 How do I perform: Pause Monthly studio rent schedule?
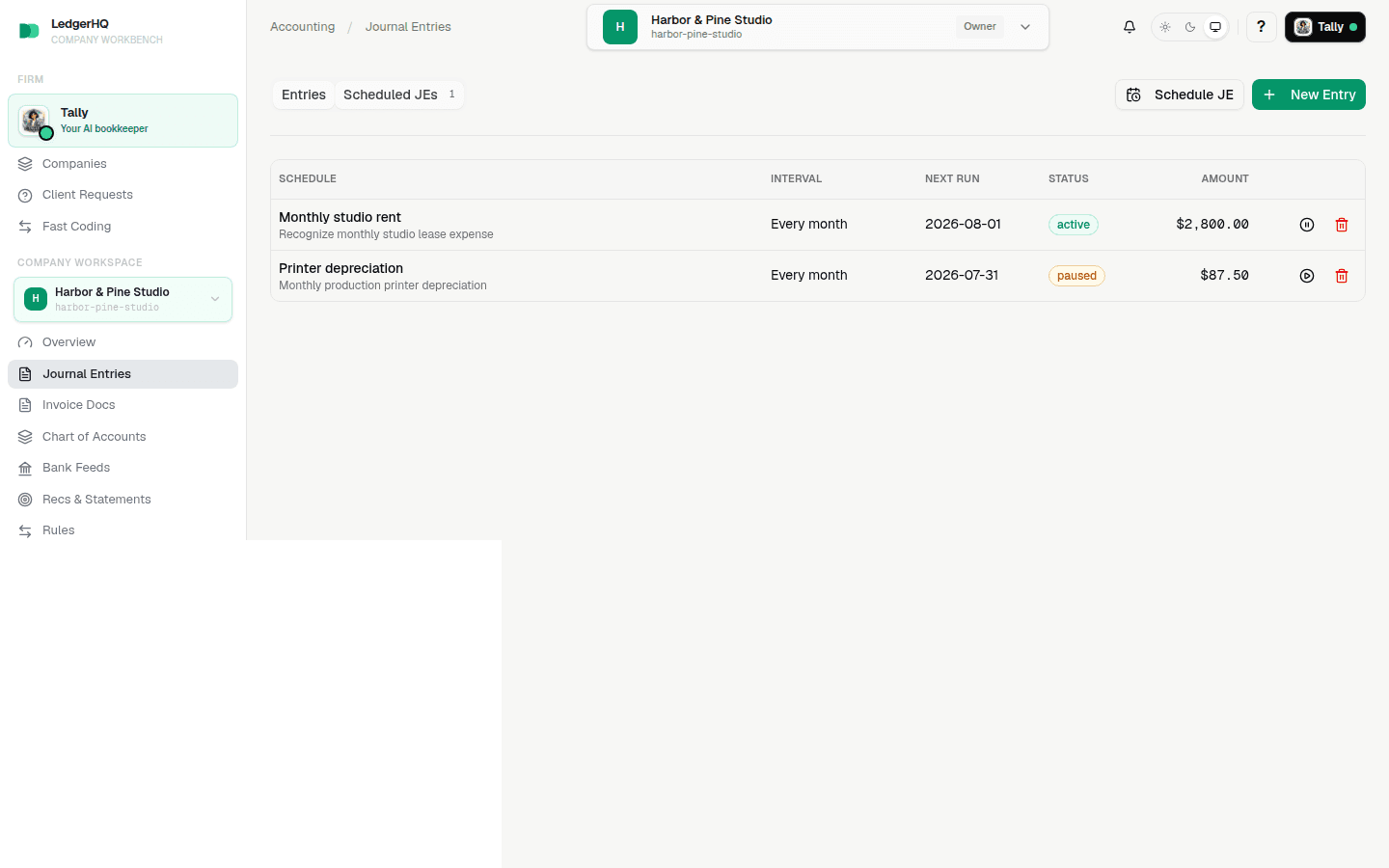click(x=1307, y=225)
